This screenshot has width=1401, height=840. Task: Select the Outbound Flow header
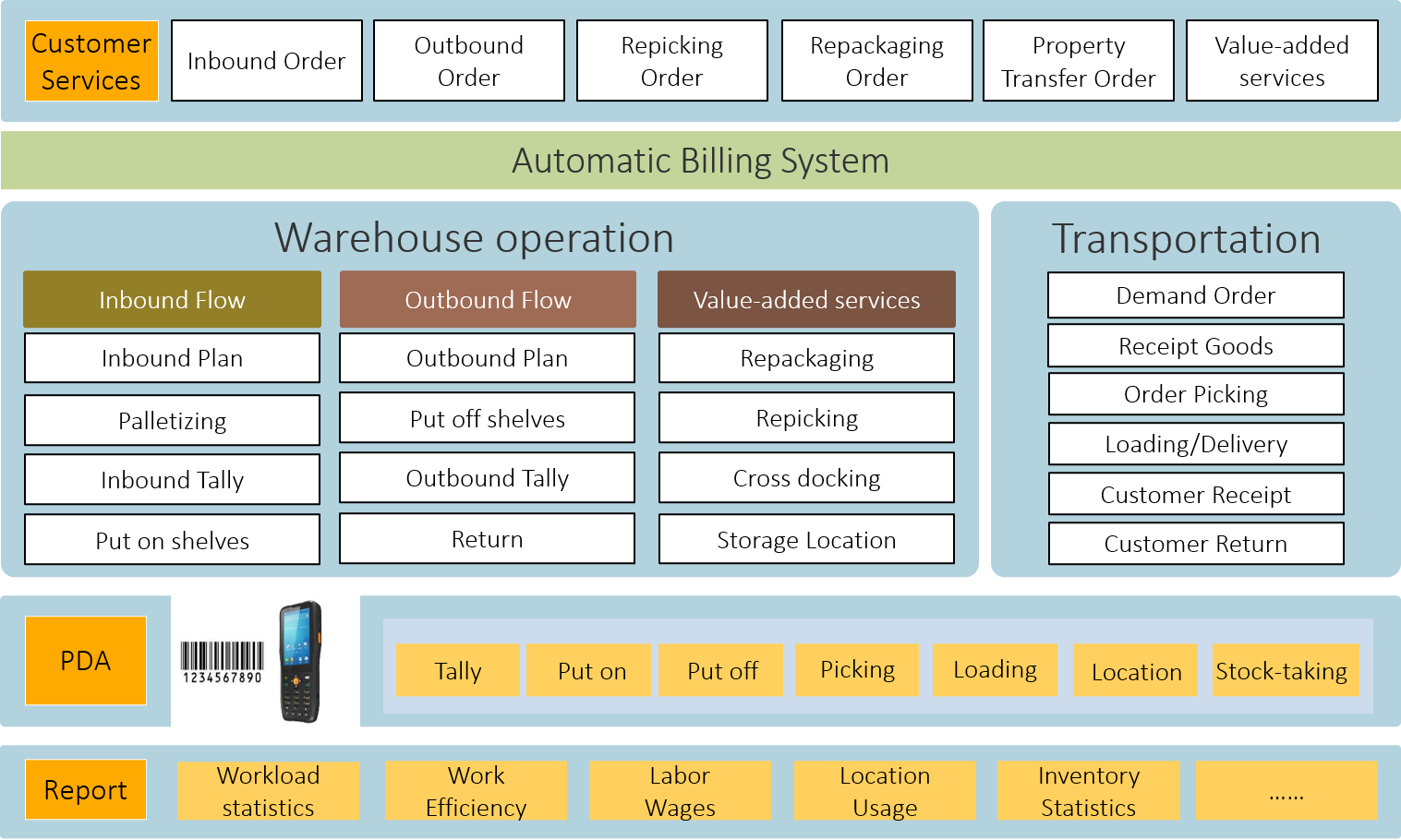488,300
